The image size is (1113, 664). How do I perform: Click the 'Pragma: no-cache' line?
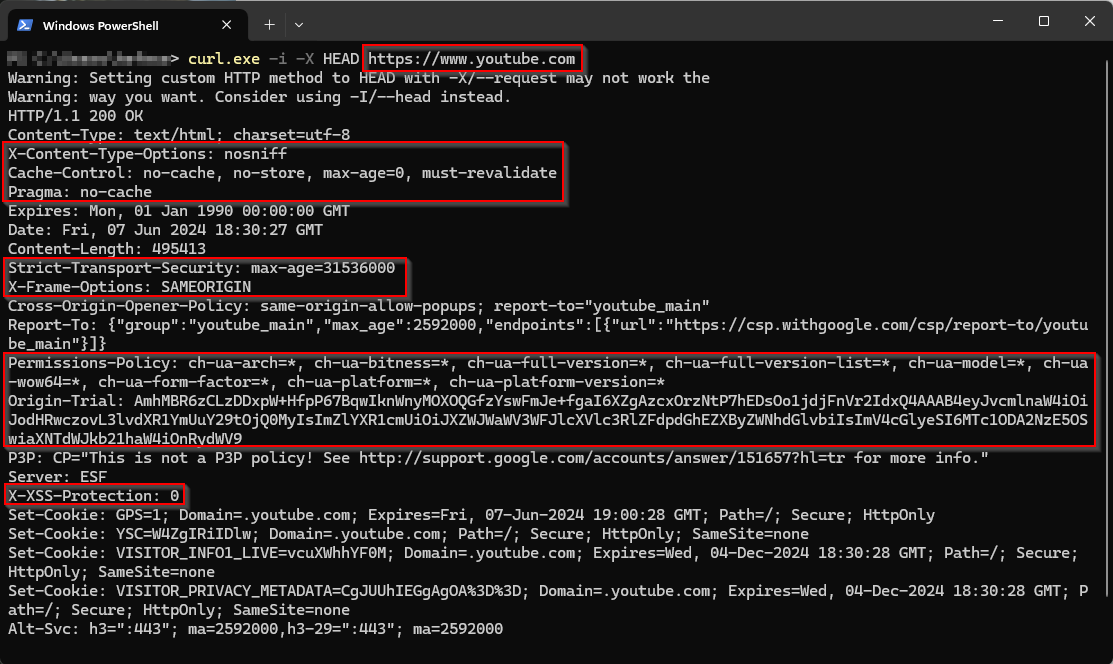tap(80, 192)
